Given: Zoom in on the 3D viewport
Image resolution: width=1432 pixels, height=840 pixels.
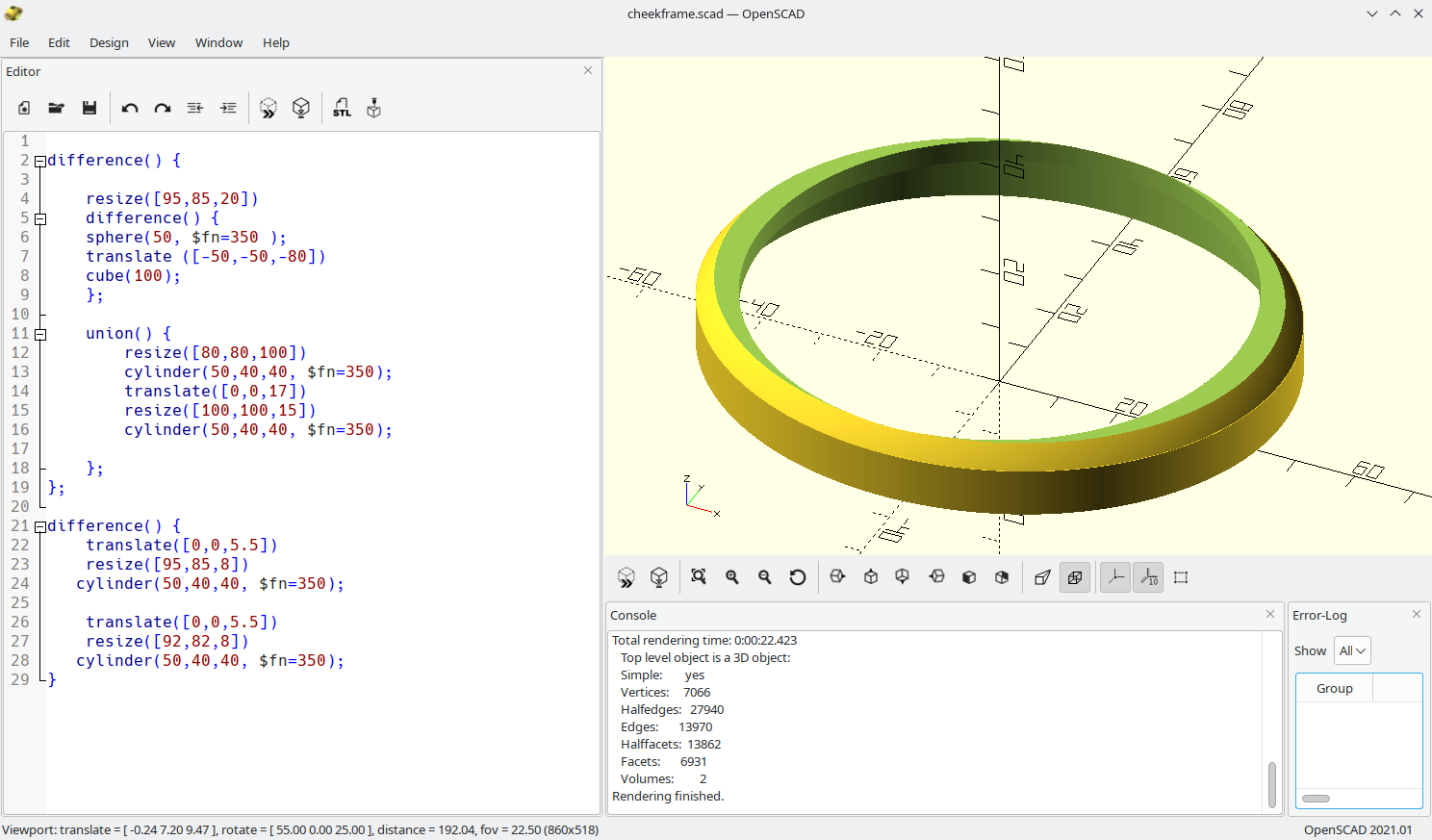Looking at the screenshot, I should (x=731, y=577).
